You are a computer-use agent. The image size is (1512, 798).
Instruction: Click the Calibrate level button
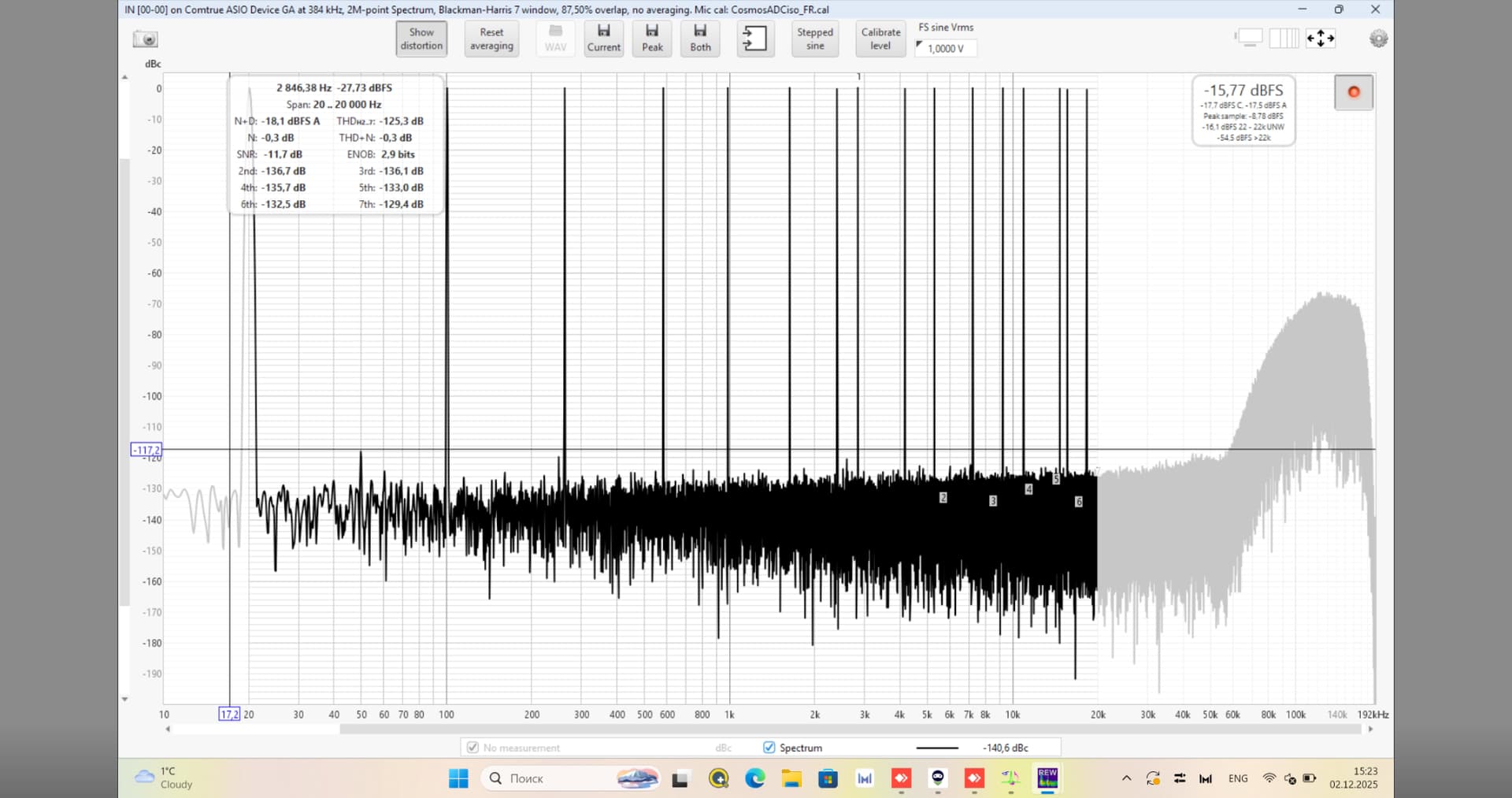coord(880,39)
